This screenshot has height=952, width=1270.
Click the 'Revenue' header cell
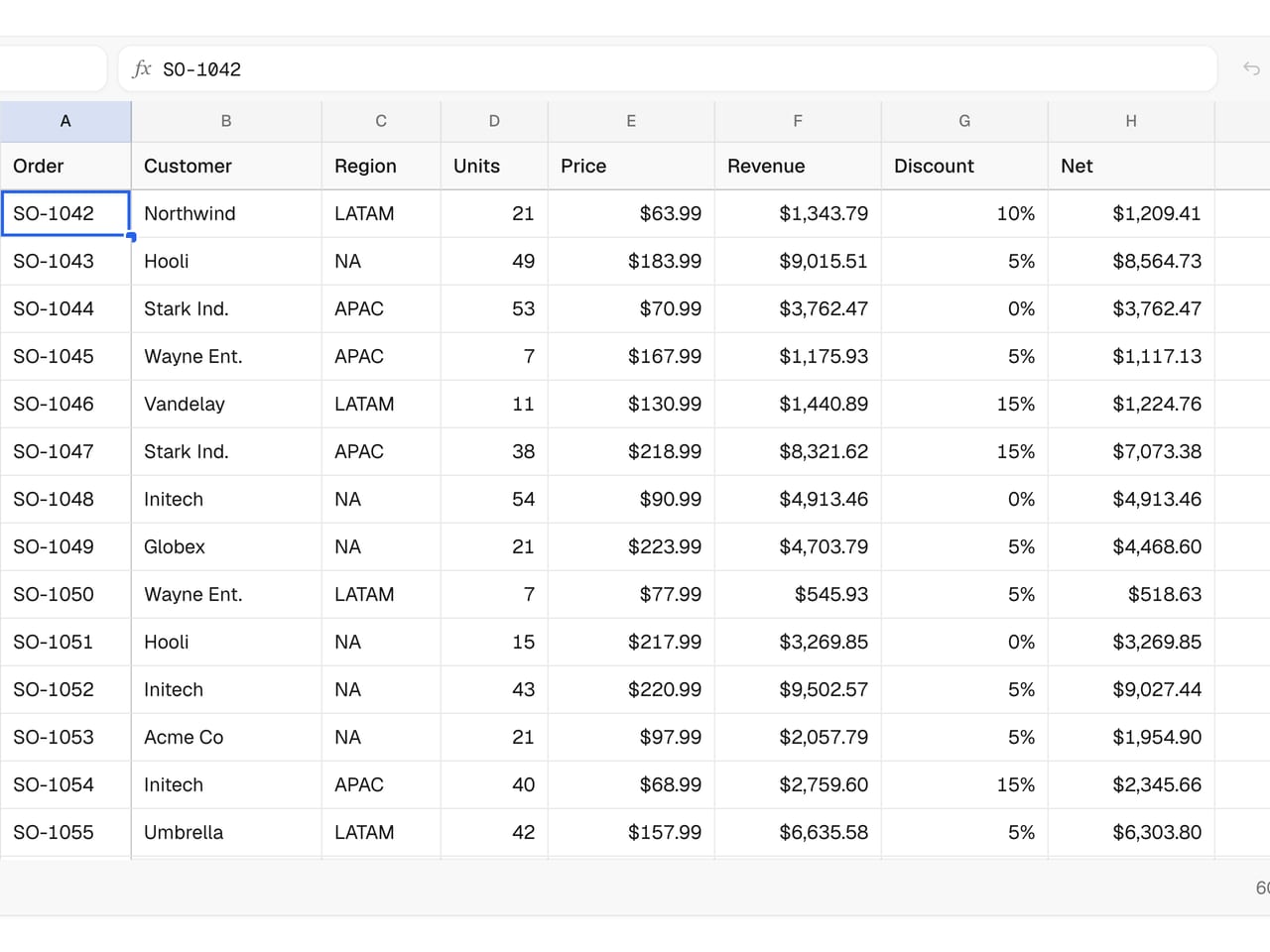pyautogui.click(x=798, y=166)
